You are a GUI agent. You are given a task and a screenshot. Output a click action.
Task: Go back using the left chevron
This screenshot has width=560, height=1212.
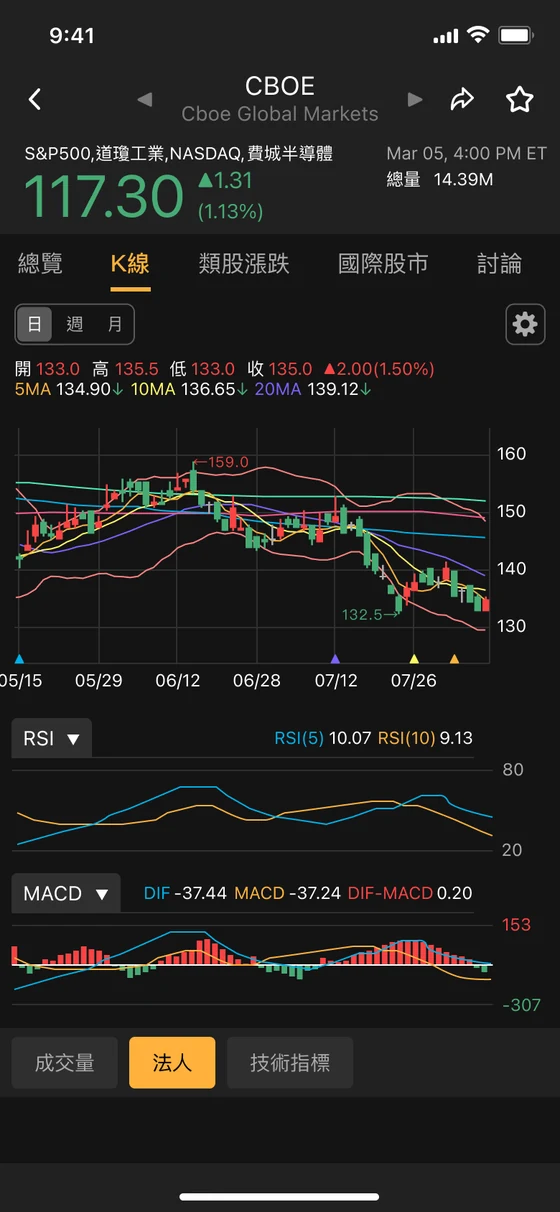[x=35, y=99]
